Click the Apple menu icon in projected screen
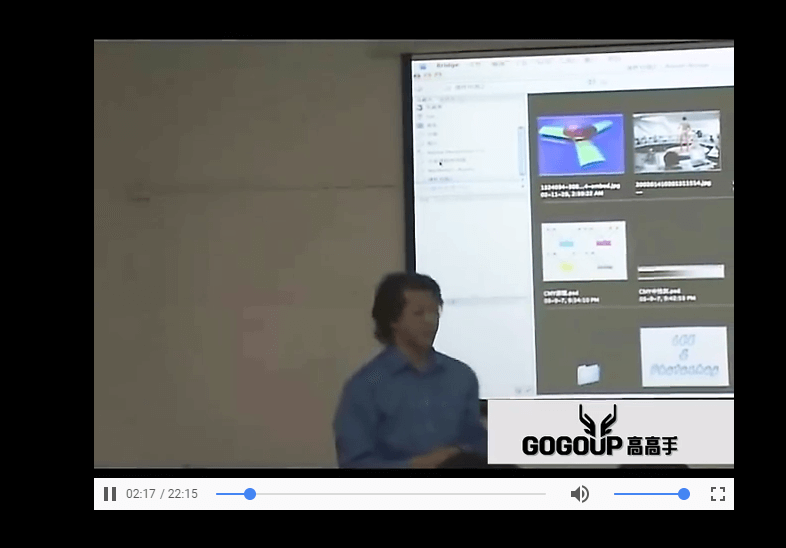The height and width of the screenshot is (548, 786). click(423, 66)
